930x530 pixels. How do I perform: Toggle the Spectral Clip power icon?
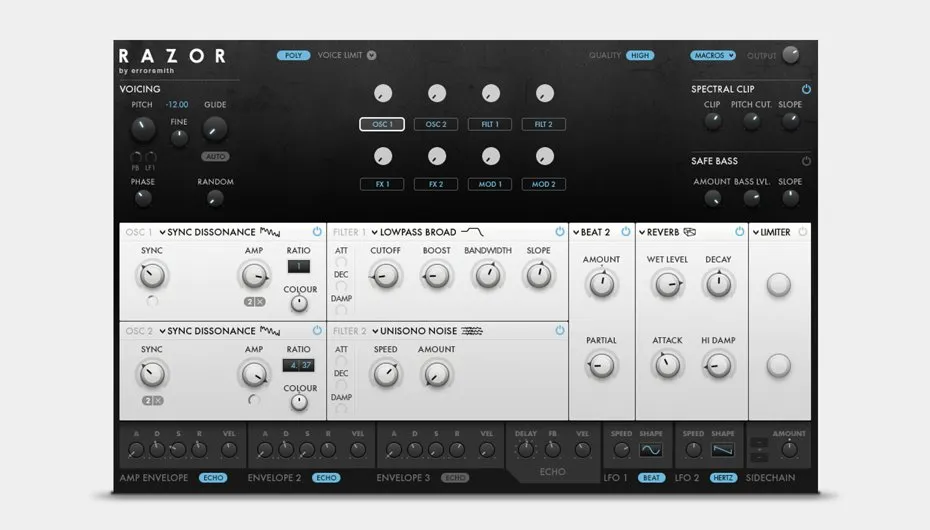click(806, 89)
